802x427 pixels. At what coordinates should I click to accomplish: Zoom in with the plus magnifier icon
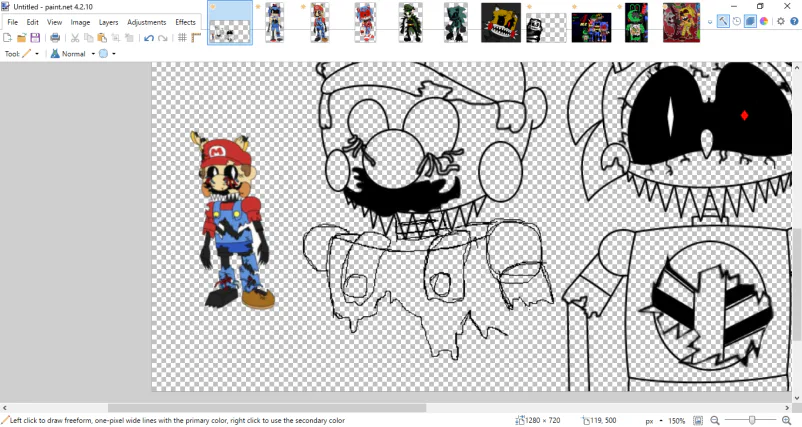coord(787,421)
